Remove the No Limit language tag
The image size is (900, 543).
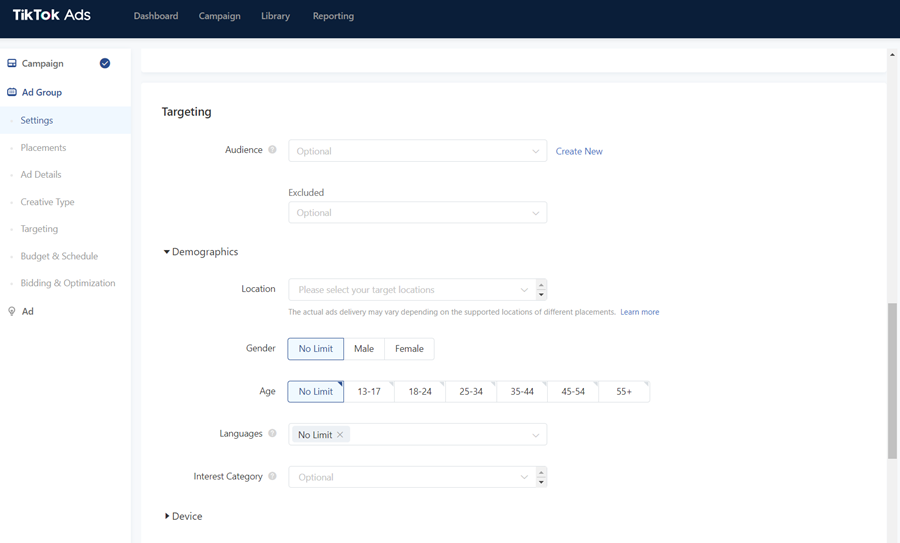[340, 435]
